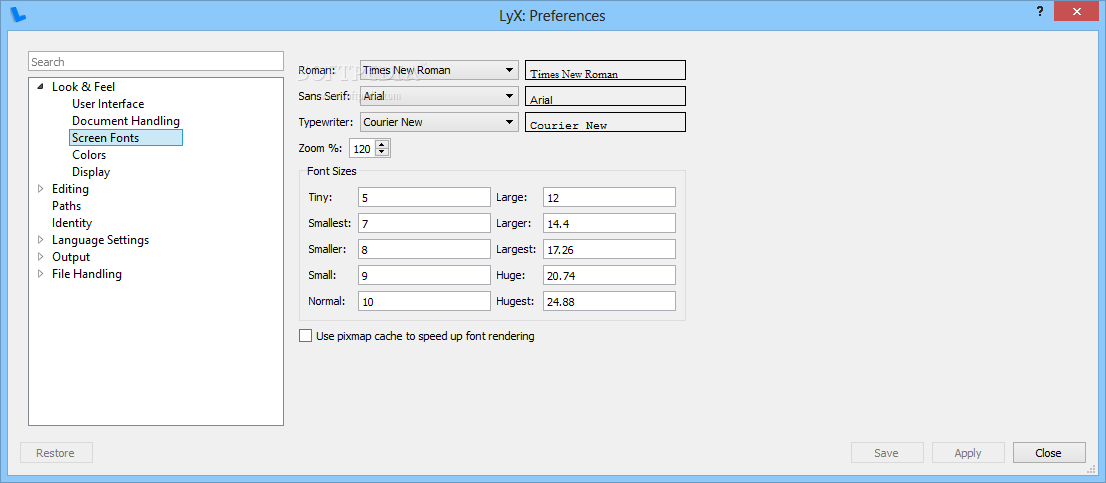Image resolution: width=1106 pixels, height=483 pixels.
Task: Select Language Settings category label
Action: 100,240
